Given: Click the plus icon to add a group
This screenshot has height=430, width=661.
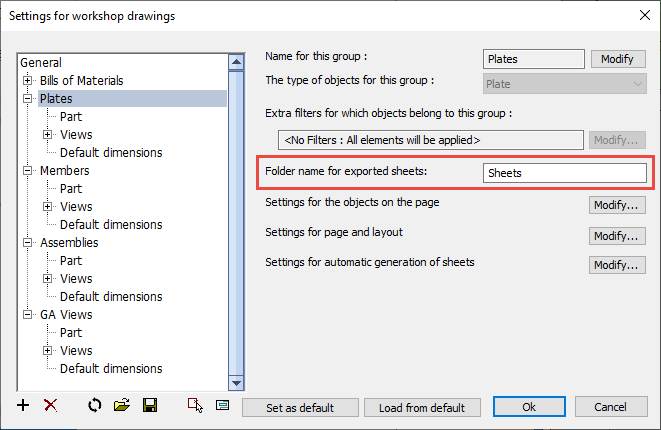Looking at the screenshot, I should (x=24, y=406).
